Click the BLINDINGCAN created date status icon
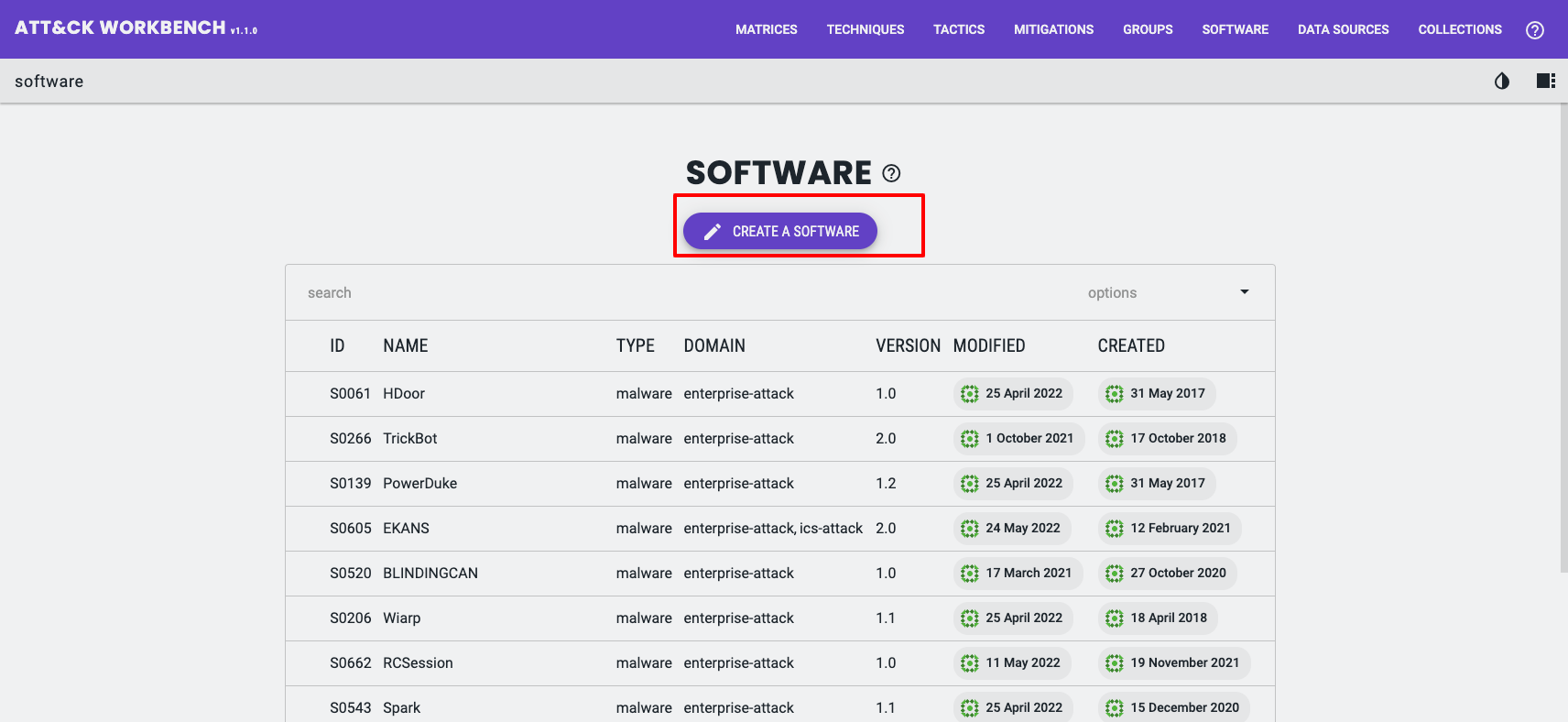 point(1114,574)
